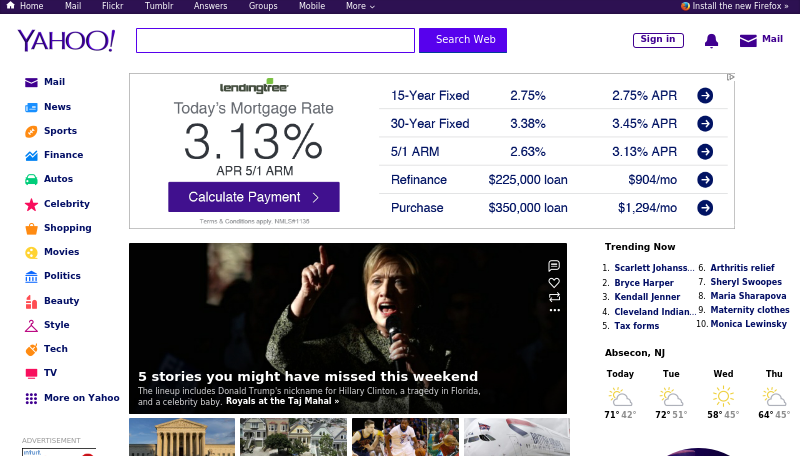Click the Yahoo logo
Screen dimensions: 800x456
[x=66, y=41]
